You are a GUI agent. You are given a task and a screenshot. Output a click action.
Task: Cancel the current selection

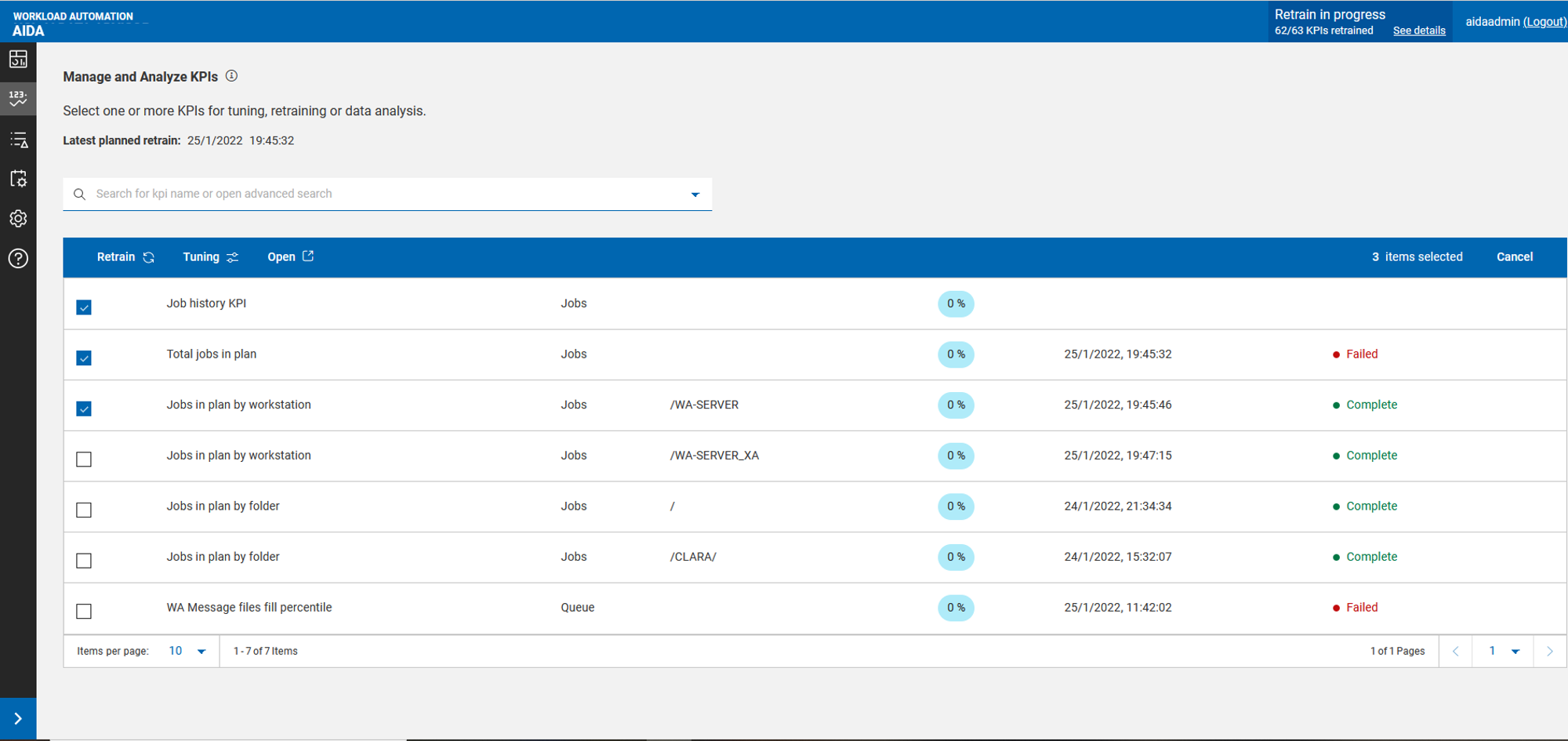[x=1514, y=257]
